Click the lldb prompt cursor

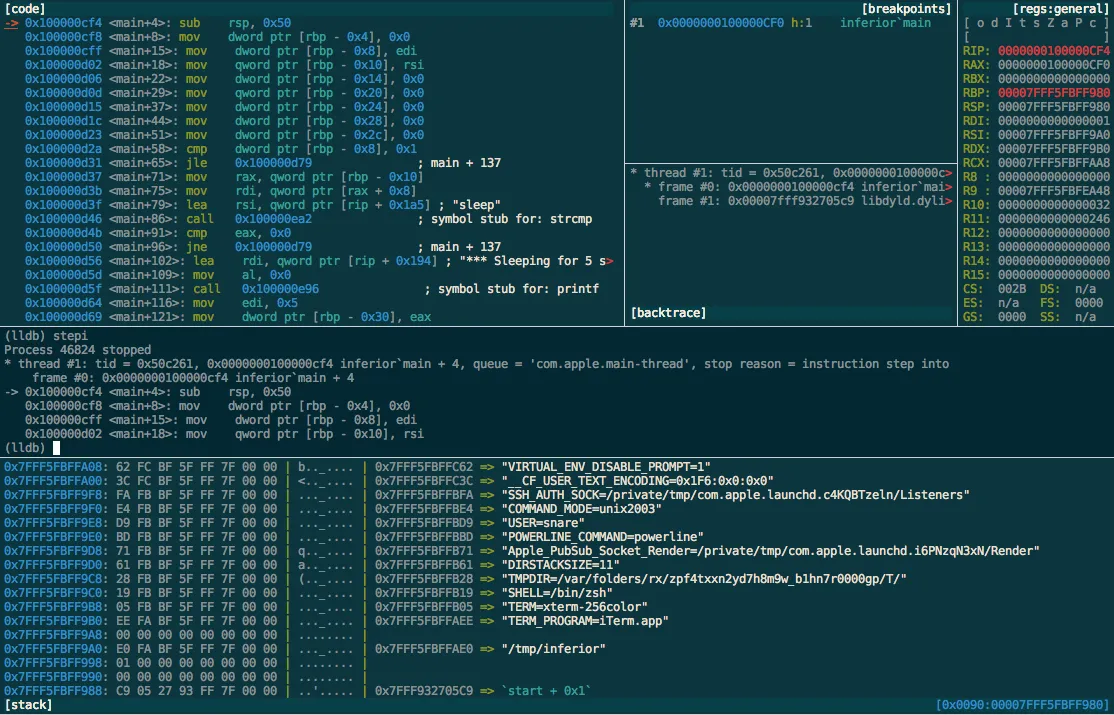click(57, 448)
